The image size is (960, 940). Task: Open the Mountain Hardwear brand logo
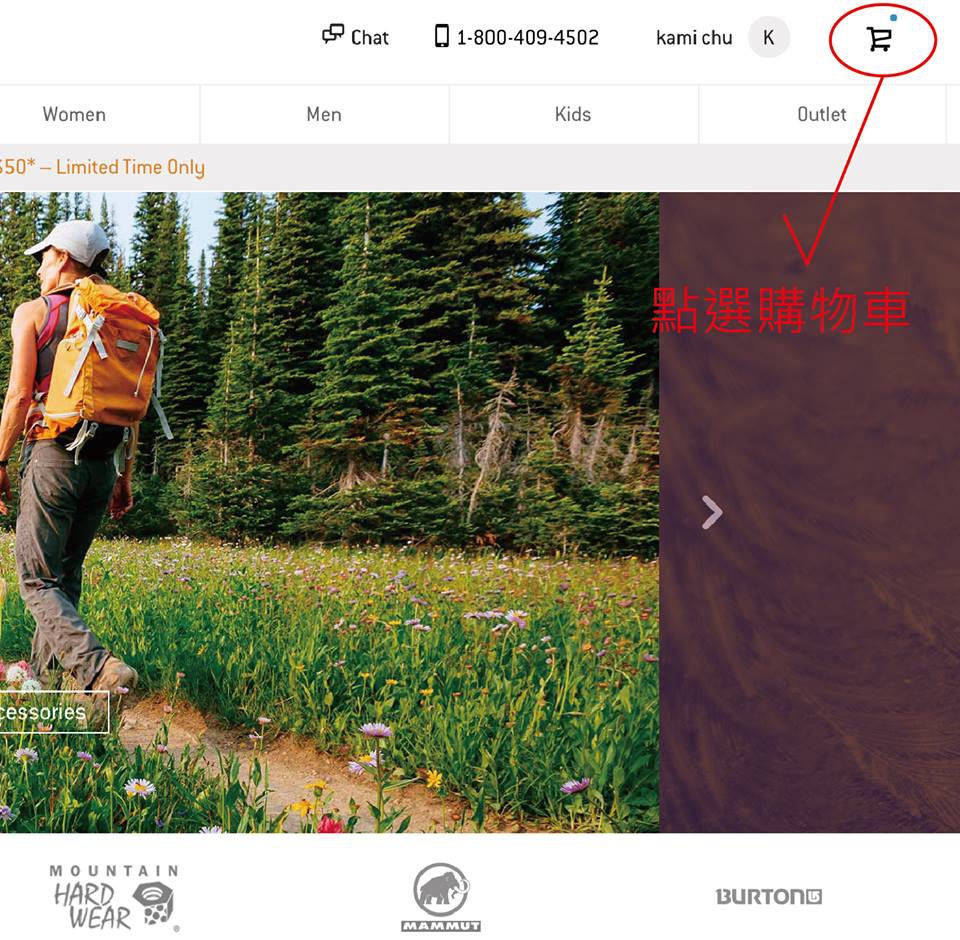click(x=114, y=897)
